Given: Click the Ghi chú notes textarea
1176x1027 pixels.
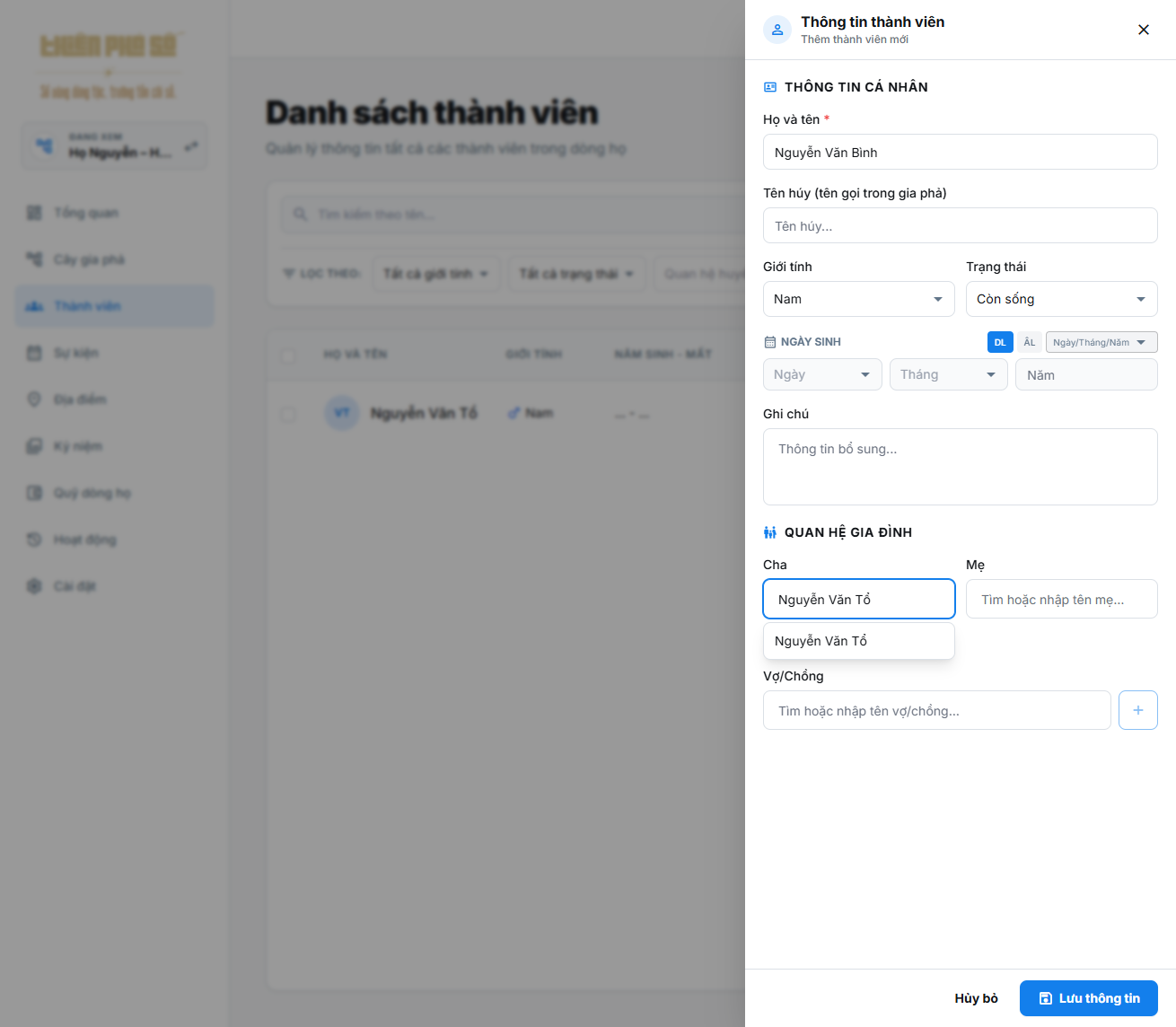Looking at the screenshot, I should point(961,467).
